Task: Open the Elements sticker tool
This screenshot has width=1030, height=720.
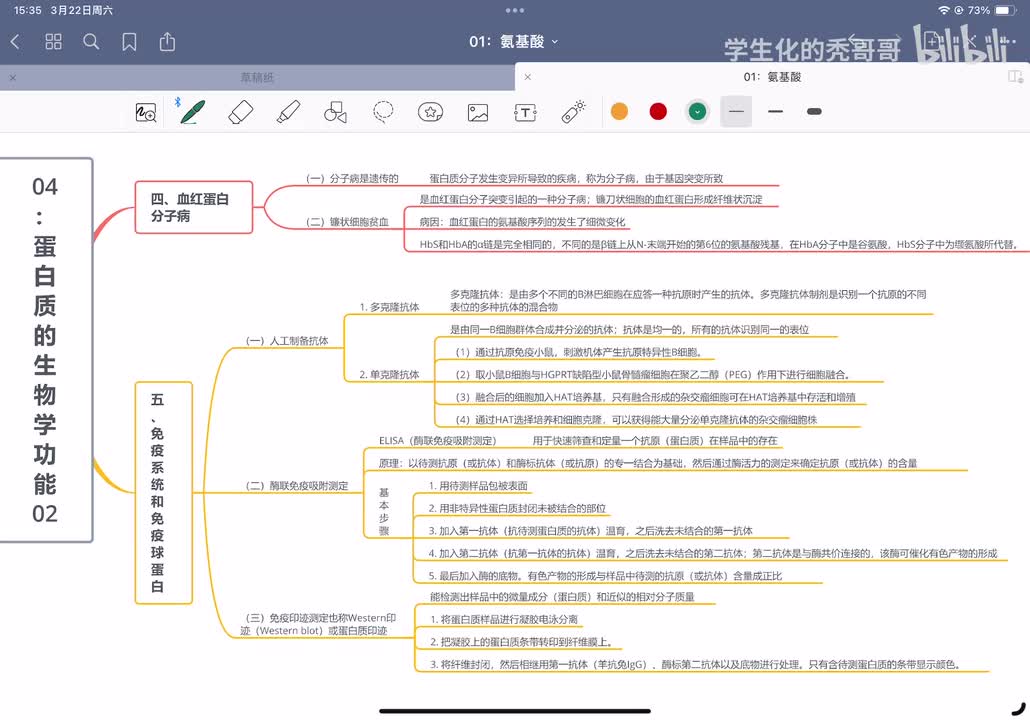Action: pos(430,112)
